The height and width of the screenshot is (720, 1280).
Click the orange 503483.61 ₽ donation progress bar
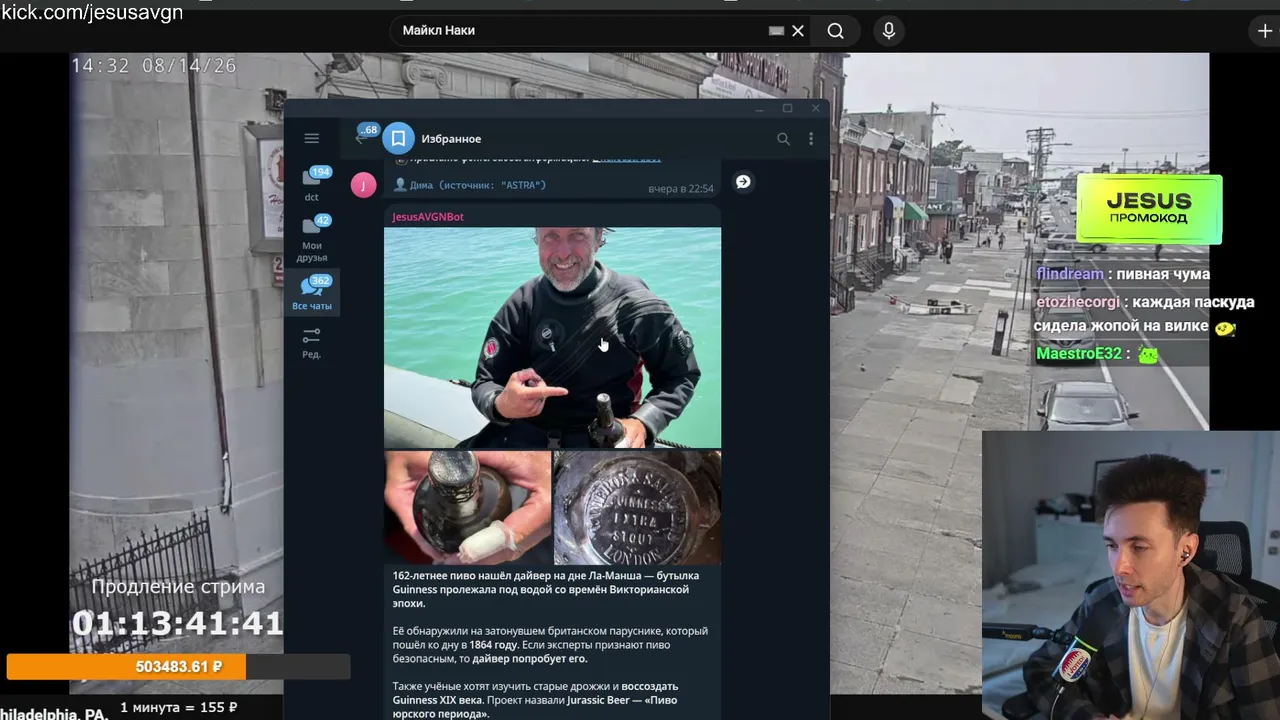point(178,667)
